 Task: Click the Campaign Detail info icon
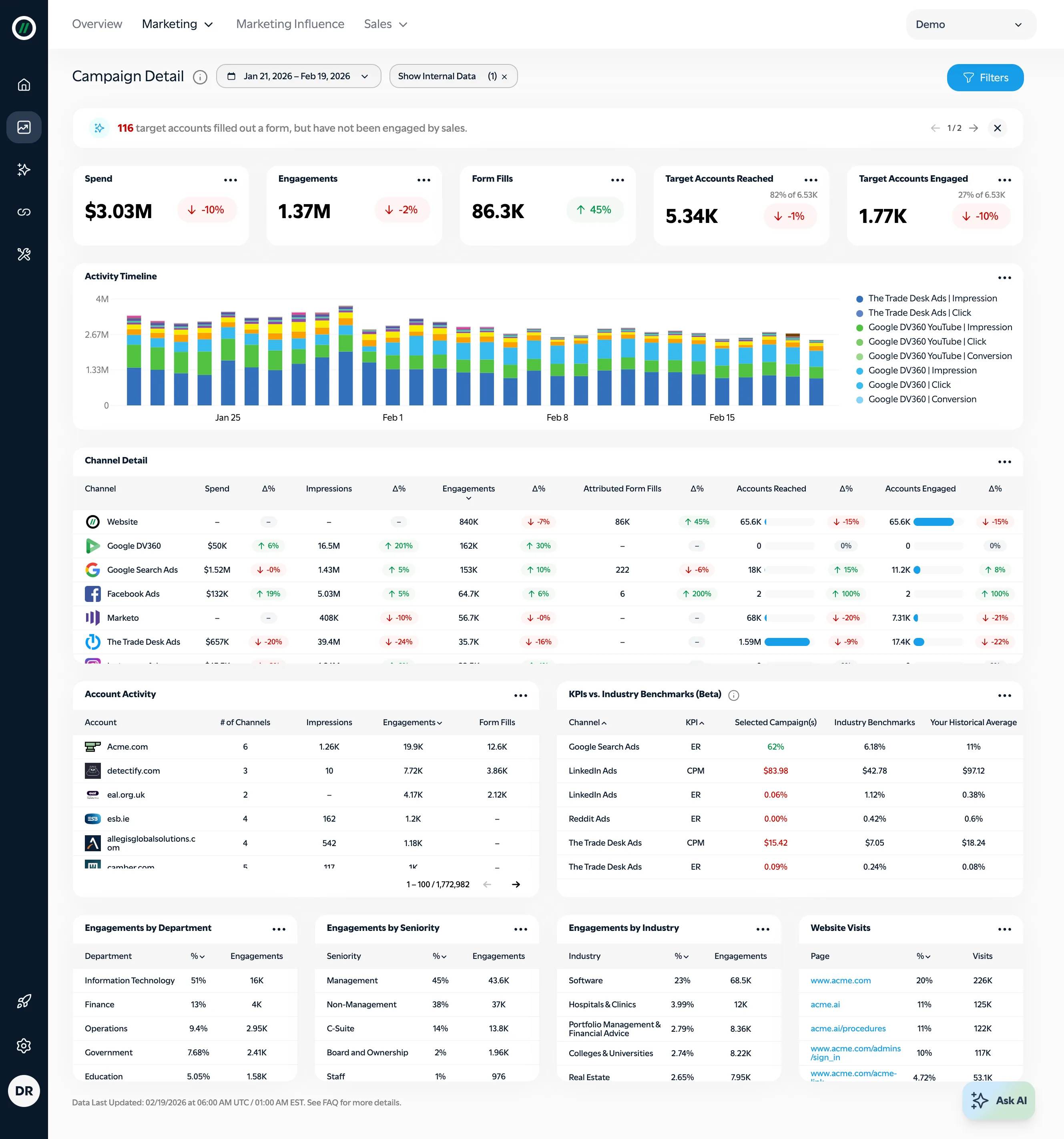(199, 77)
